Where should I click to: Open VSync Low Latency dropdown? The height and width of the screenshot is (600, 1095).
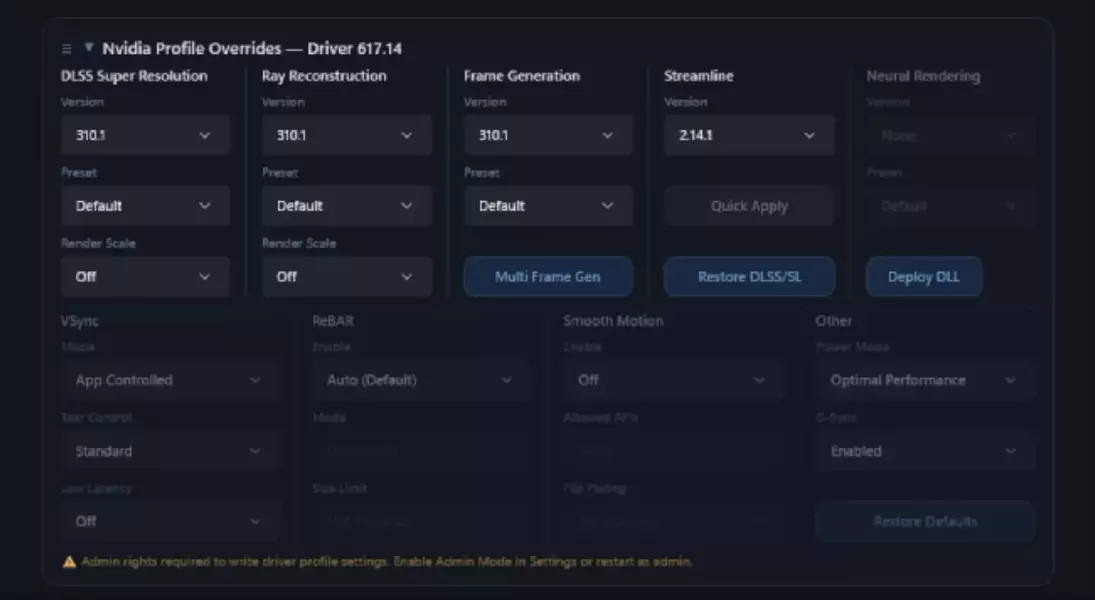point(170,522)
